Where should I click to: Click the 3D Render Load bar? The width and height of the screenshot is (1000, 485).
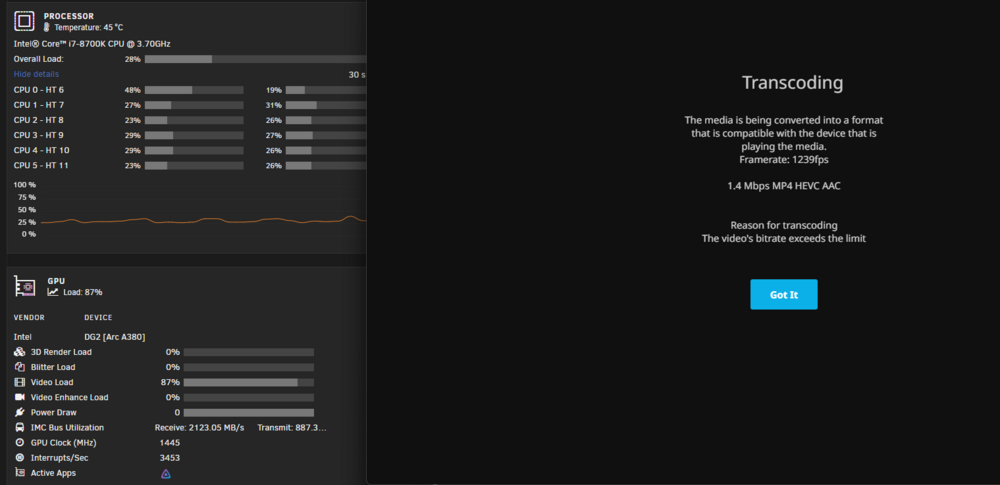[249, 352]
